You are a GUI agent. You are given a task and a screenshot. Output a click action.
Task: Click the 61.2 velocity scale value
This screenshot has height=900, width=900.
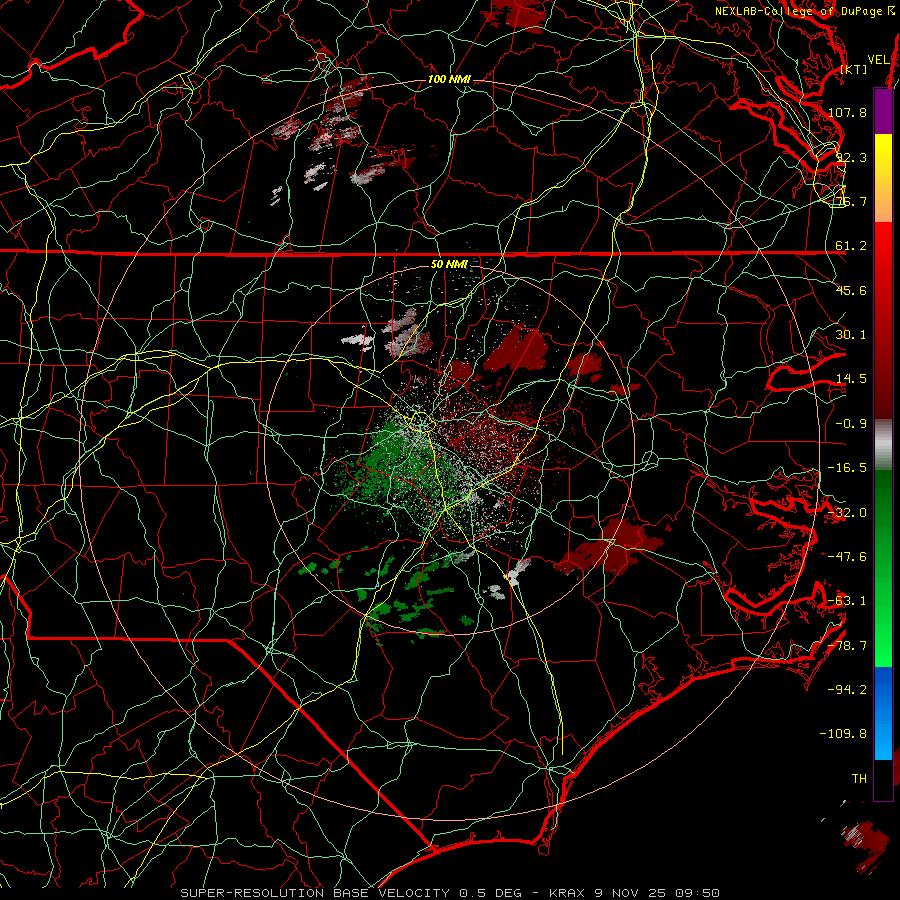click(x=851, y=246)
